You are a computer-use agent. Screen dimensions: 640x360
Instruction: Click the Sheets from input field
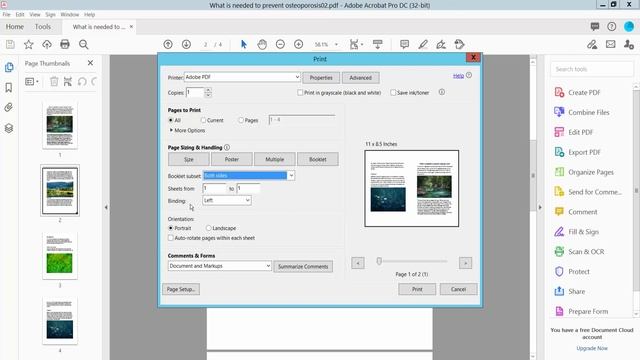(x=214, y=188)
